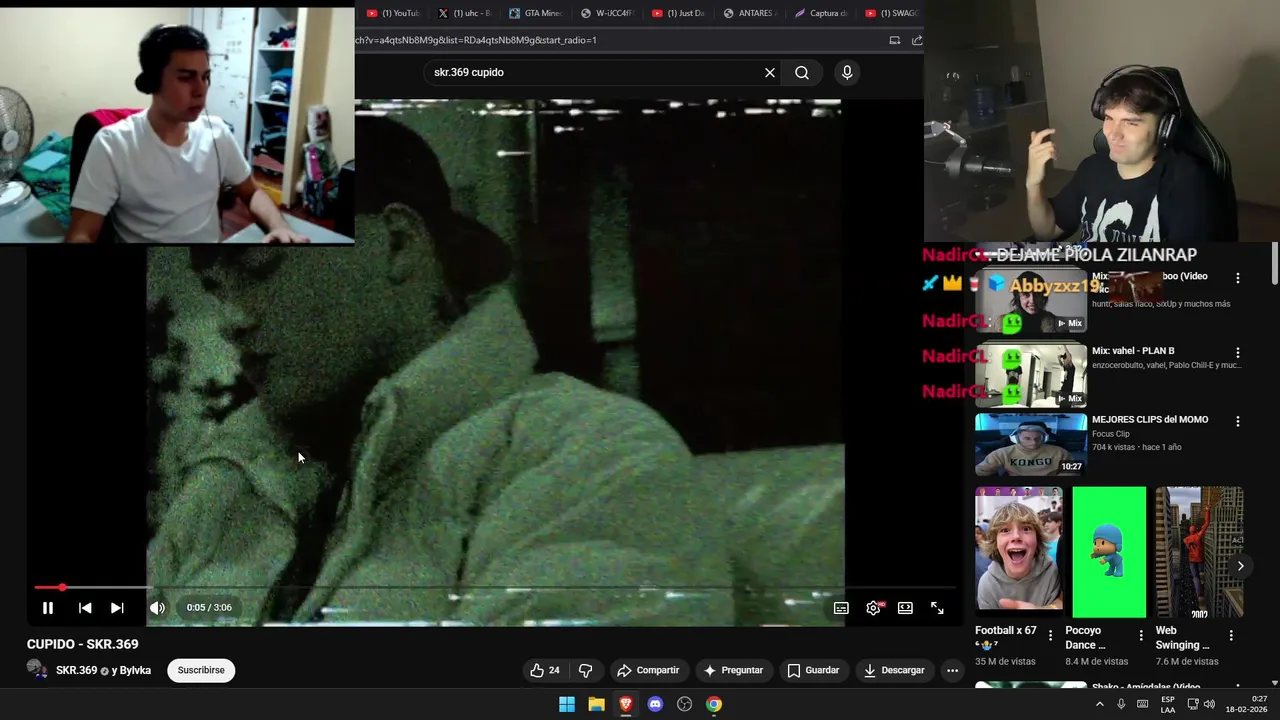
Task: Open the player settings gear
Action: (x=873, y=608)
